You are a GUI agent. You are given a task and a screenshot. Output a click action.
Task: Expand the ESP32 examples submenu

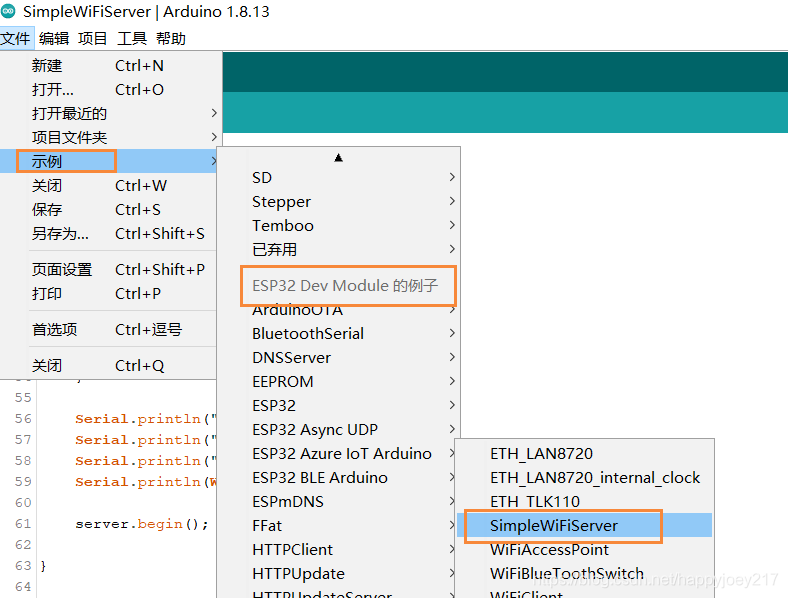(339, 406)
